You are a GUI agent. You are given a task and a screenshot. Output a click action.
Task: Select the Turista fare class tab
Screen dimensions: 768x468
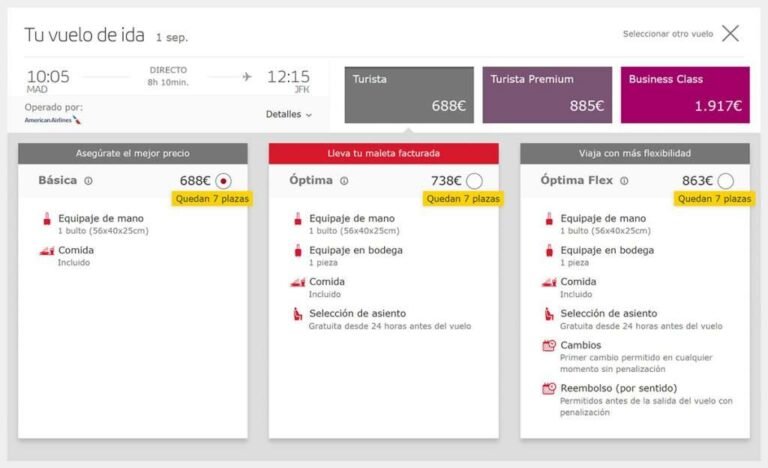click(x=409, y=95)
